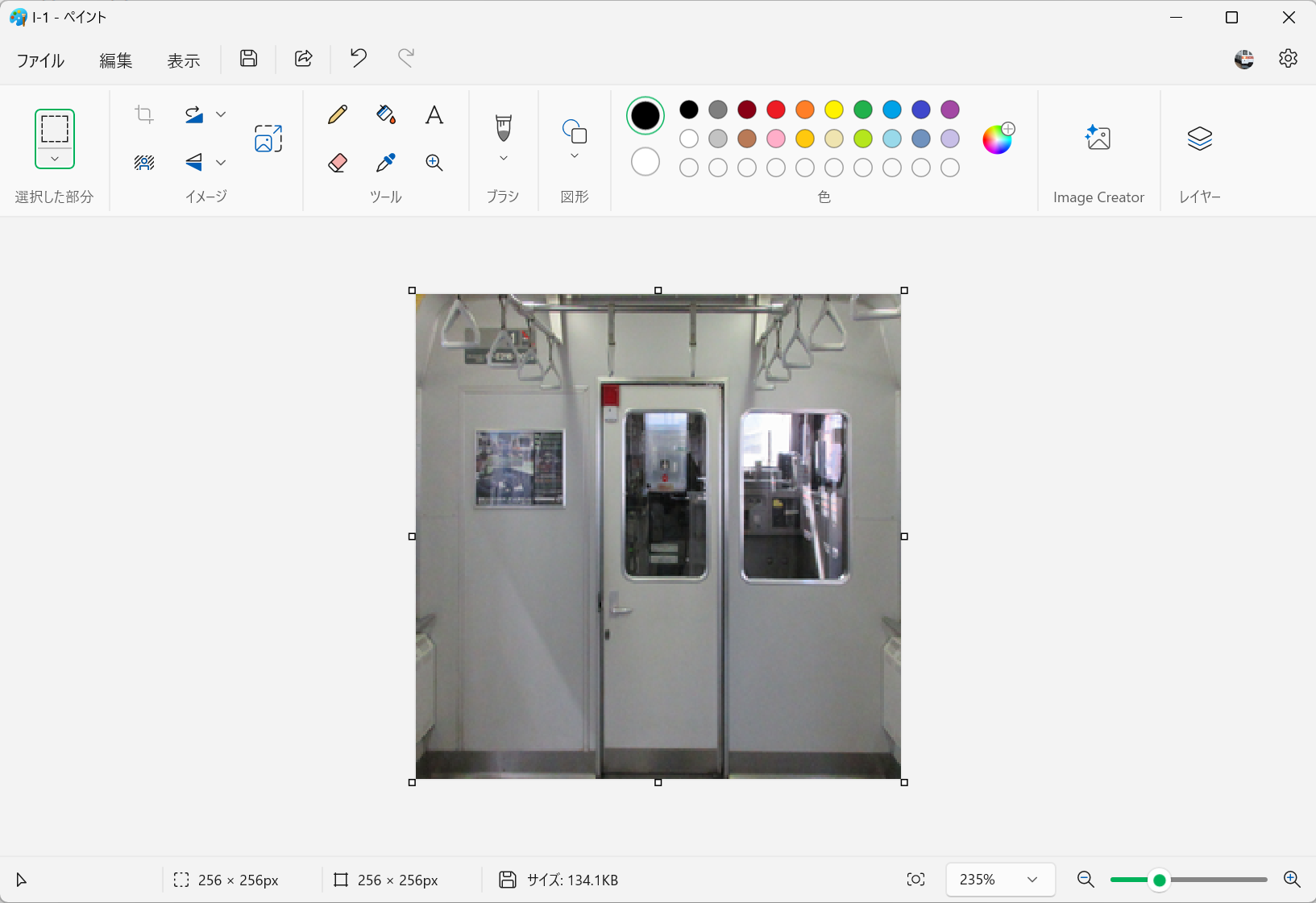Pick the dark red color swatch

click(x=747, y=110)
